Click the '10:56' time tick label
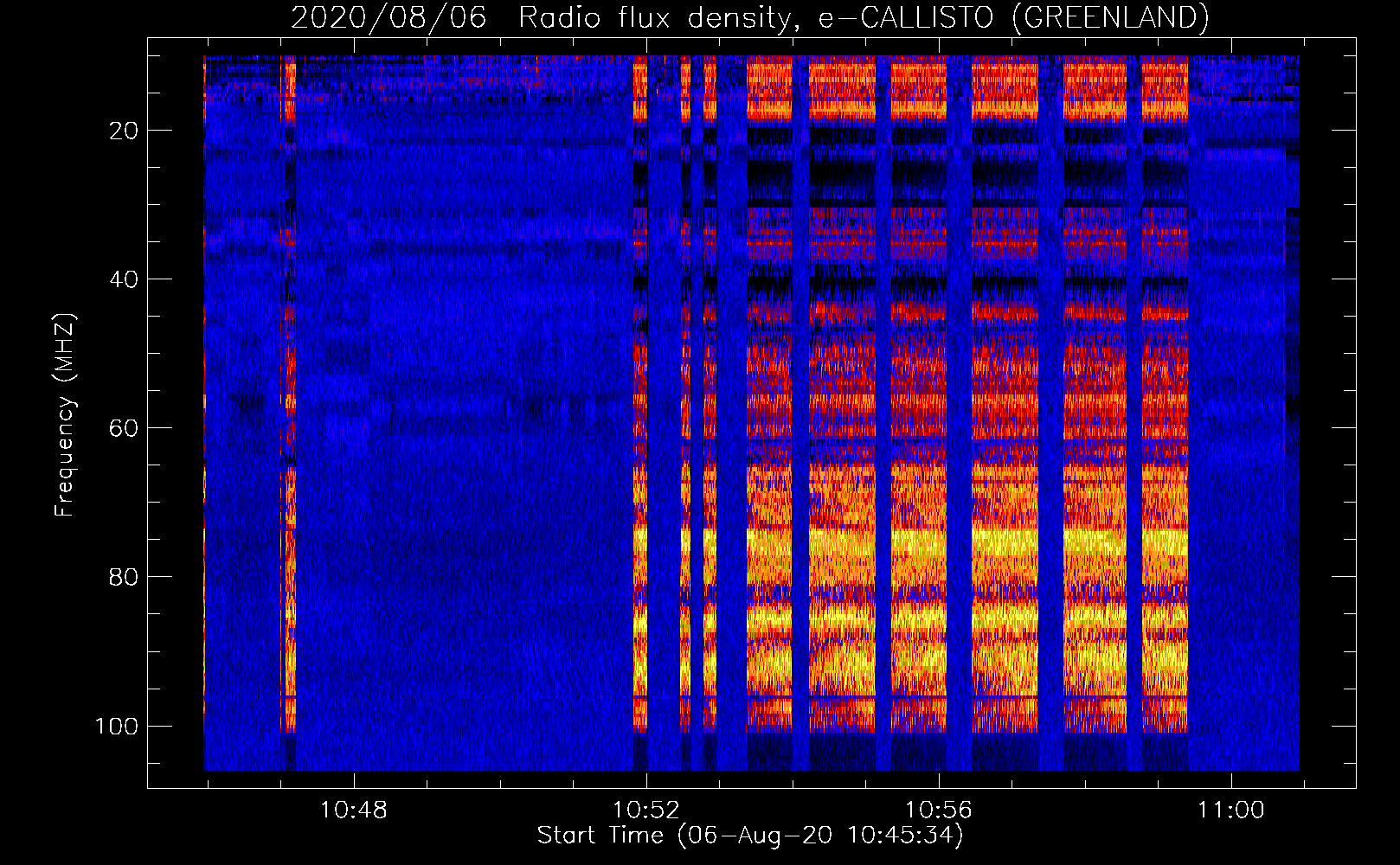The width and height of the screenshot is (1400, 865). tap(939, 811)
